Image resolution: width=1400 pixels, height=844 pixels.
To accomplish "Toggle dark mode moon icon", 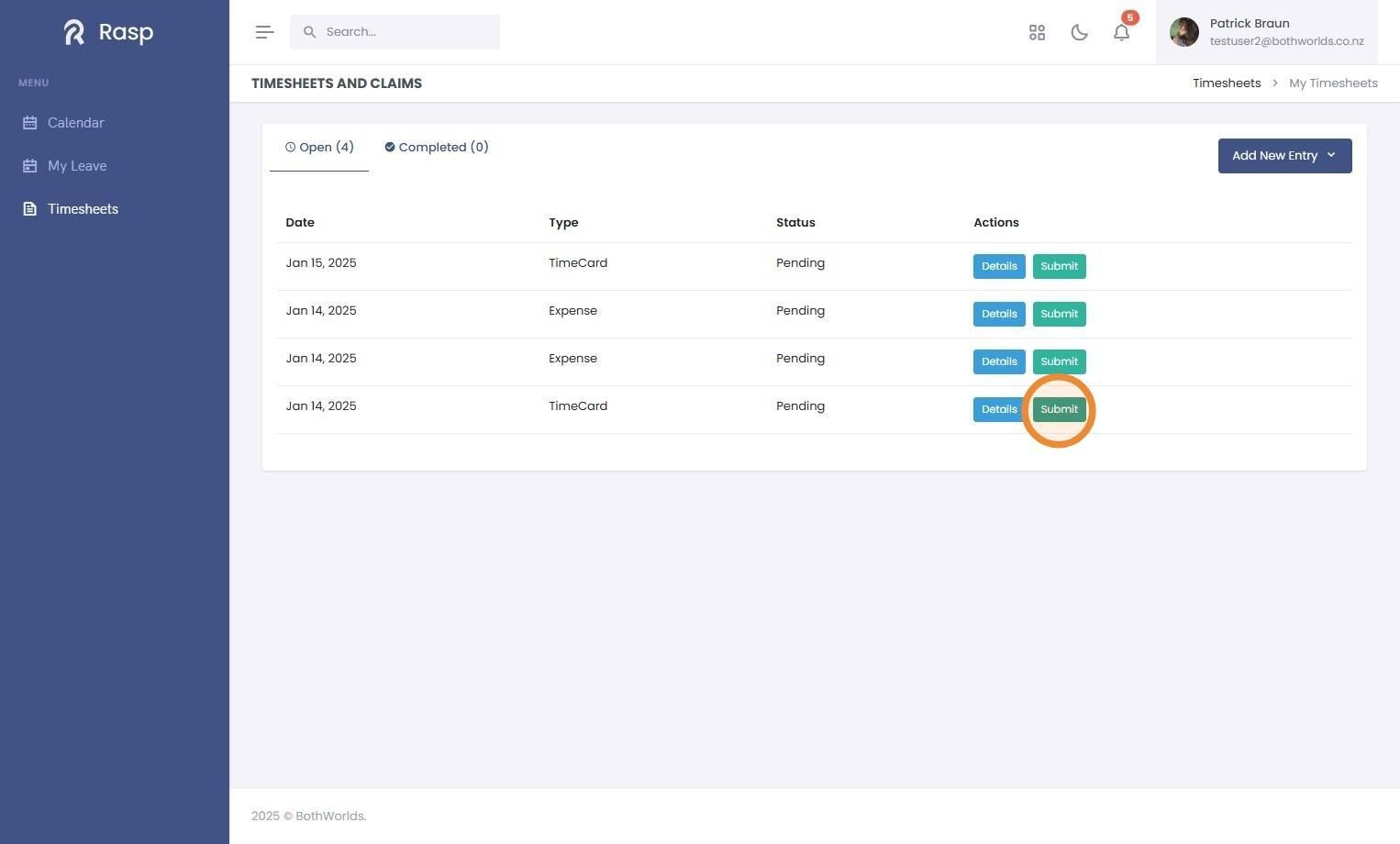I will [1079, 32].
